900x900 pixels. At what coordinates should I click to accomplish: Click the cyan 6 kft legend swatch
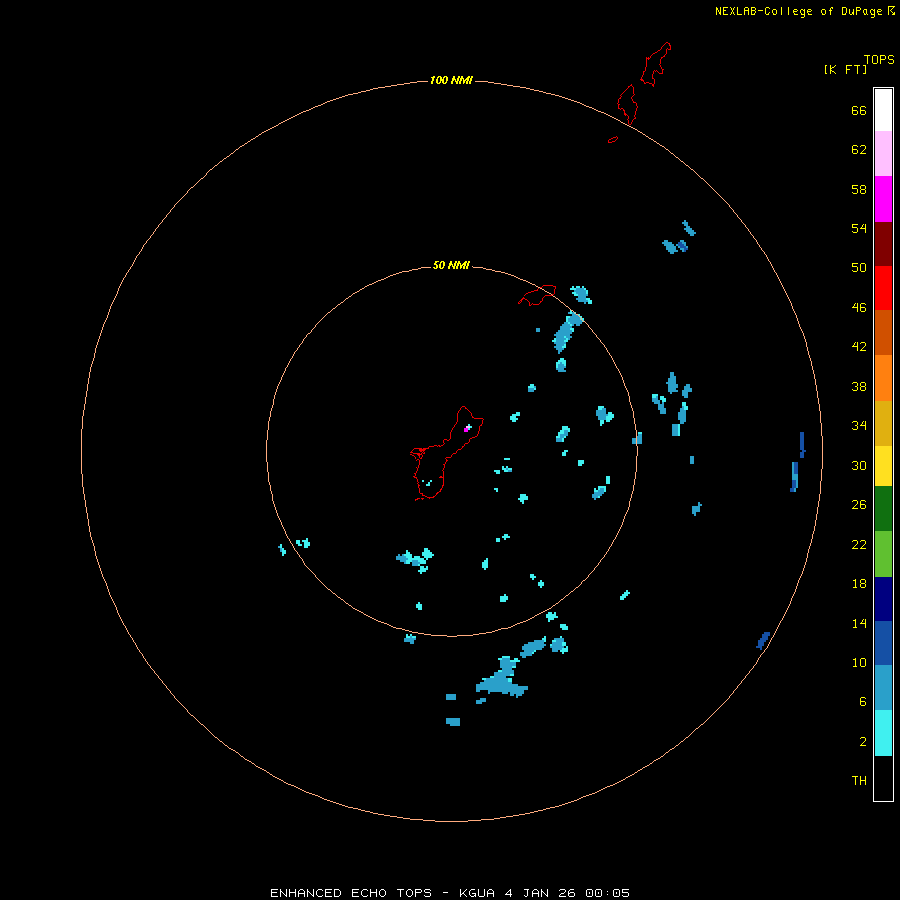(x=883, y=733)
